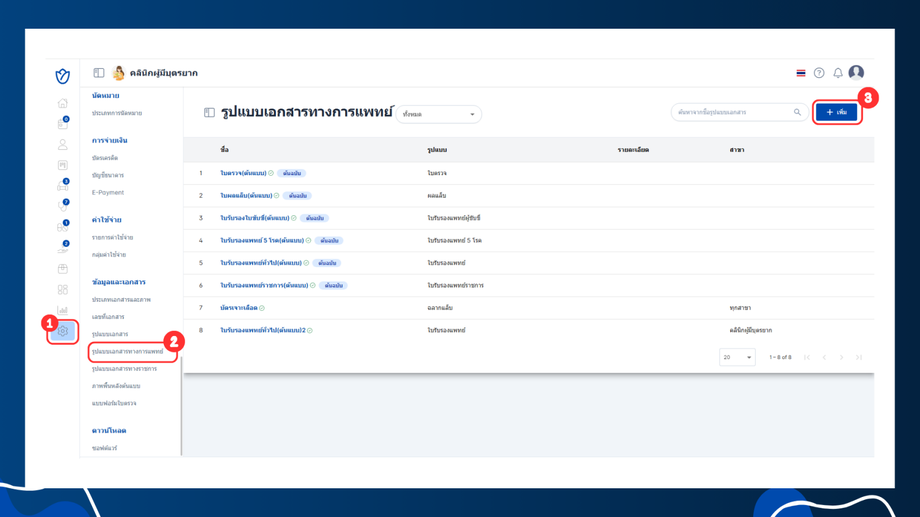920x517 pixels.
Task: Click the settings menu vertical scrollbar
Action: tap(181, 406)
